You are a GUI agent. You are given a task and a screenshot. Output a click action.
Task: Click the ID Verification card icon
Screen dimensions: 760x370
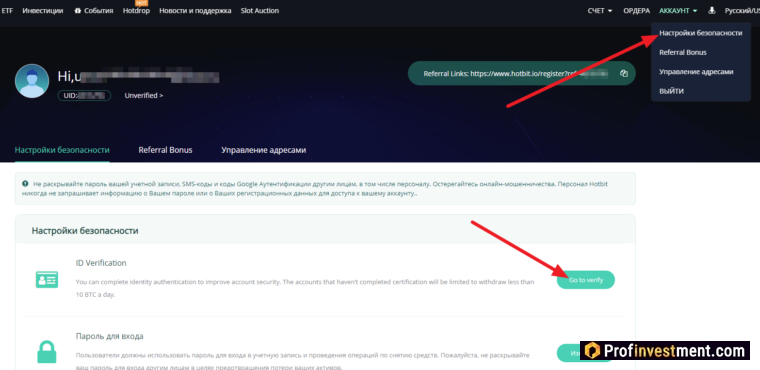(x=47, y=280)
